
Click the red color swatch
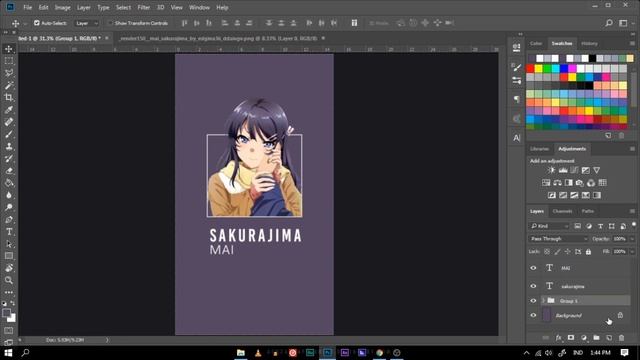pos(530,69)
